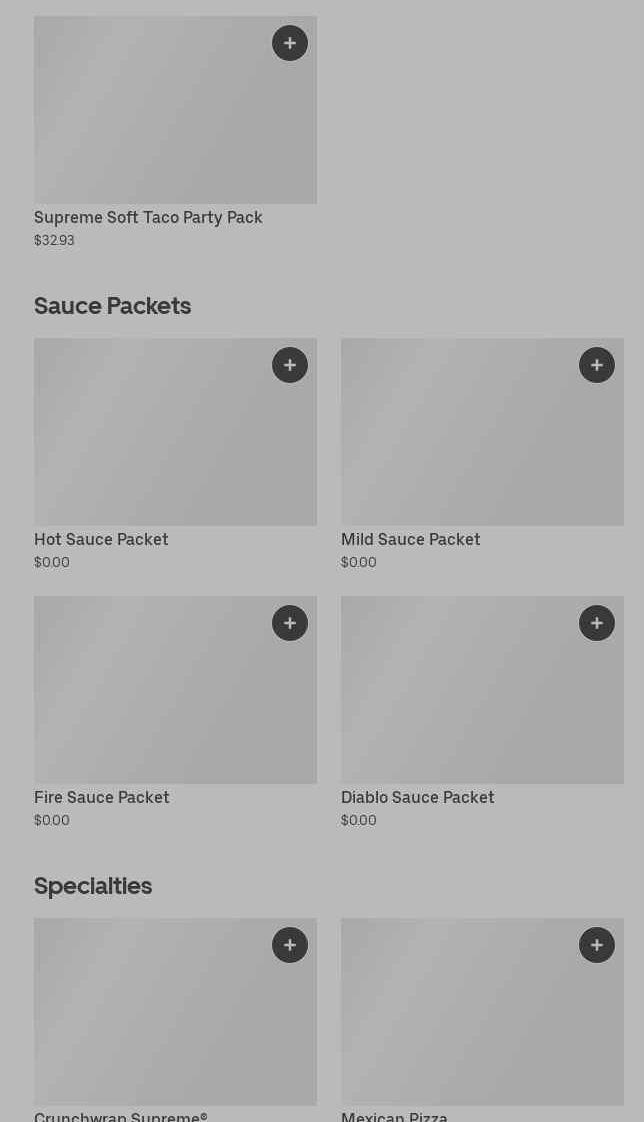Click the Sauce Packets section heading
The width and height of the screenshot is (644, 1122).
click(112, 306)
